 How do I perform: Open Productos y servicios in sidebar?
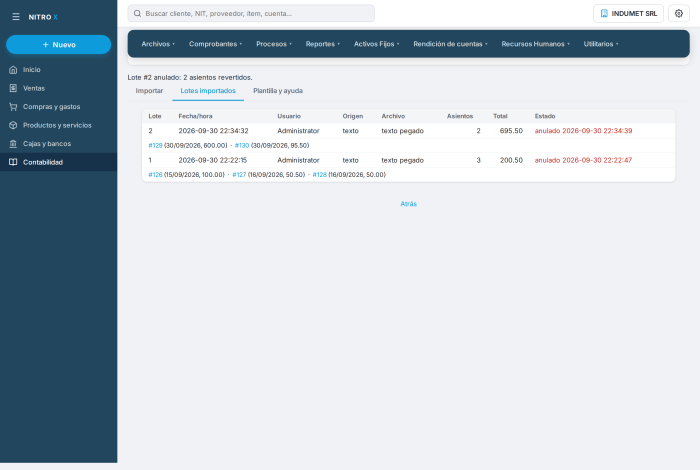[58, 125]
